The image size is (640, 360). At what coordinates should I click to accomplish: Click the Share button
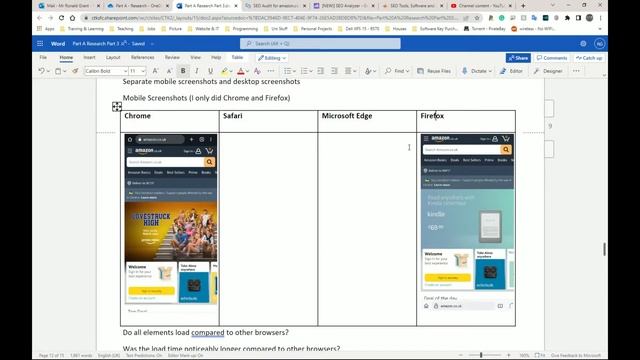coord(518,58)
